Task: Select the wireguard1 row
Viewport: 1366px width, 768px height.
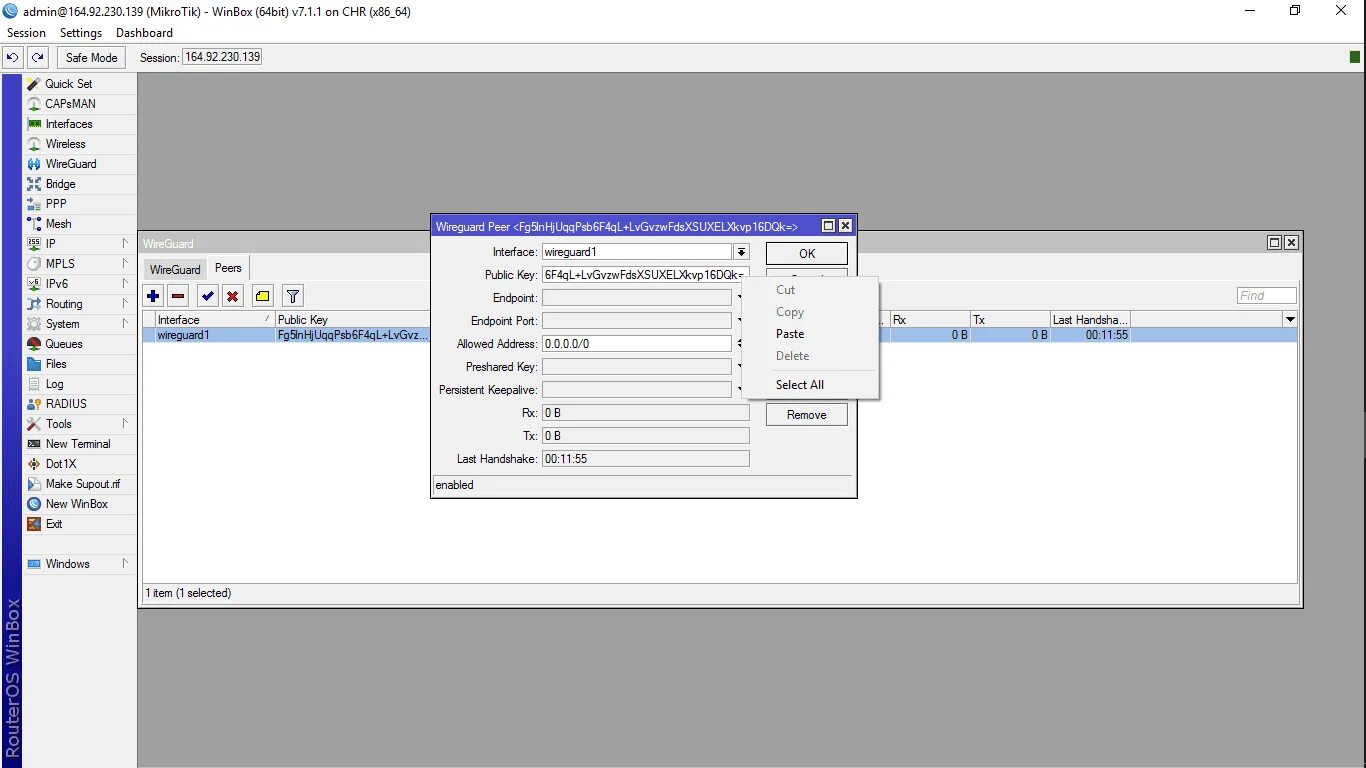Action: [x=720, y=335]
